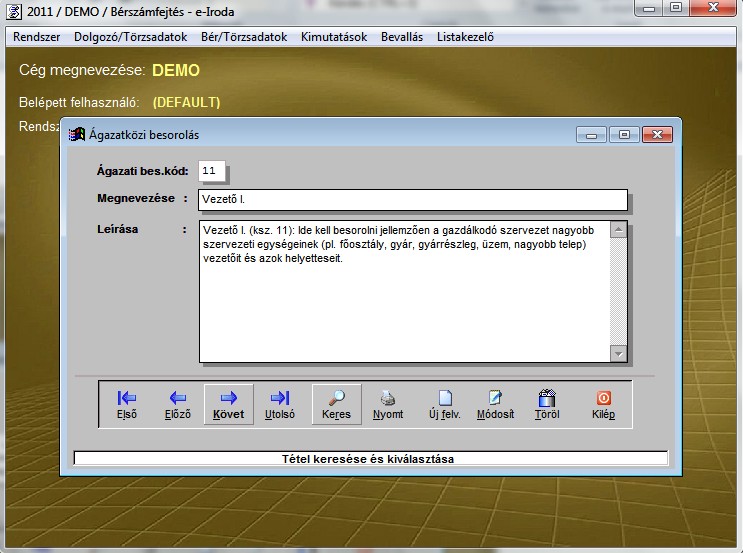
Task: Open search with the Keres magnifier
Action: (336, 404)
